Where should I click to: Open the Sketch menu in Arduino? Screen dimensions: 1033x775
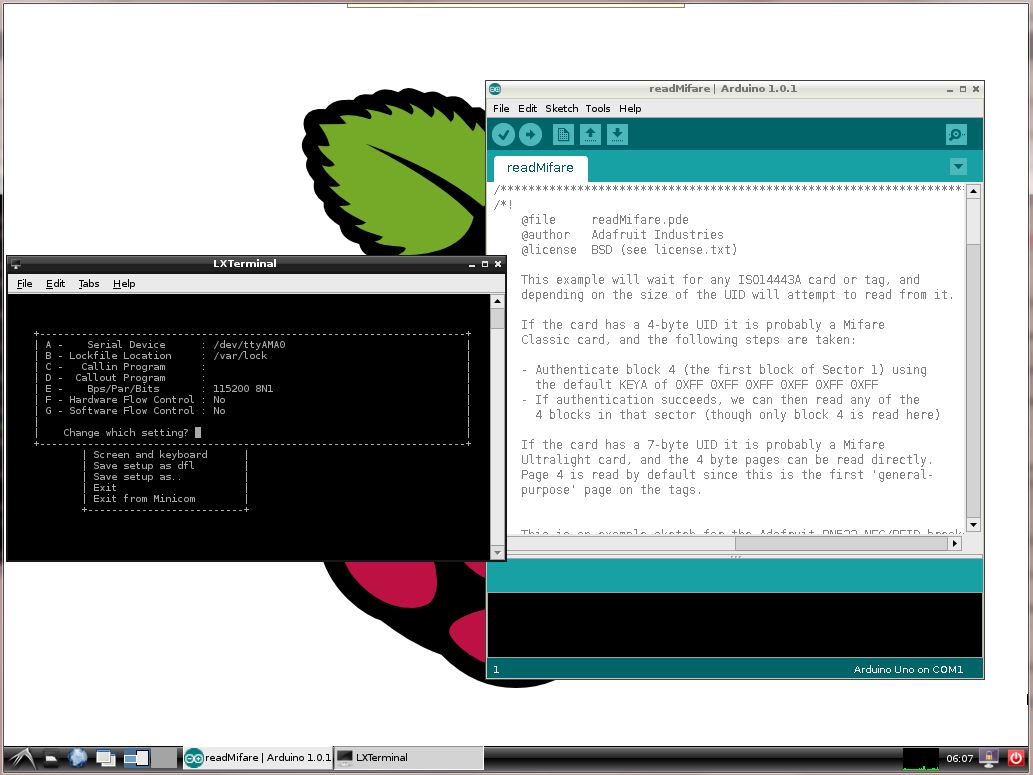coord(561,109)
